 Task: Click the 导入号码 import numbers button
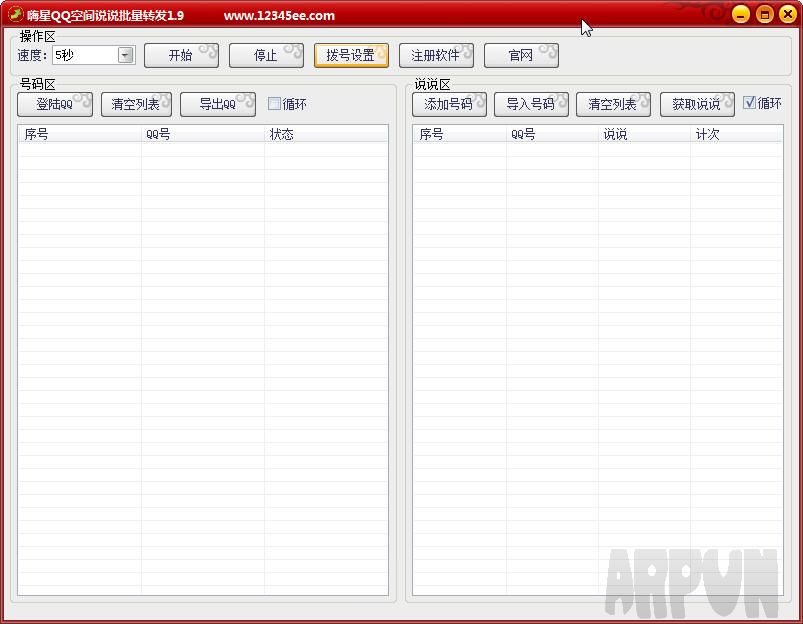[531, 105]
